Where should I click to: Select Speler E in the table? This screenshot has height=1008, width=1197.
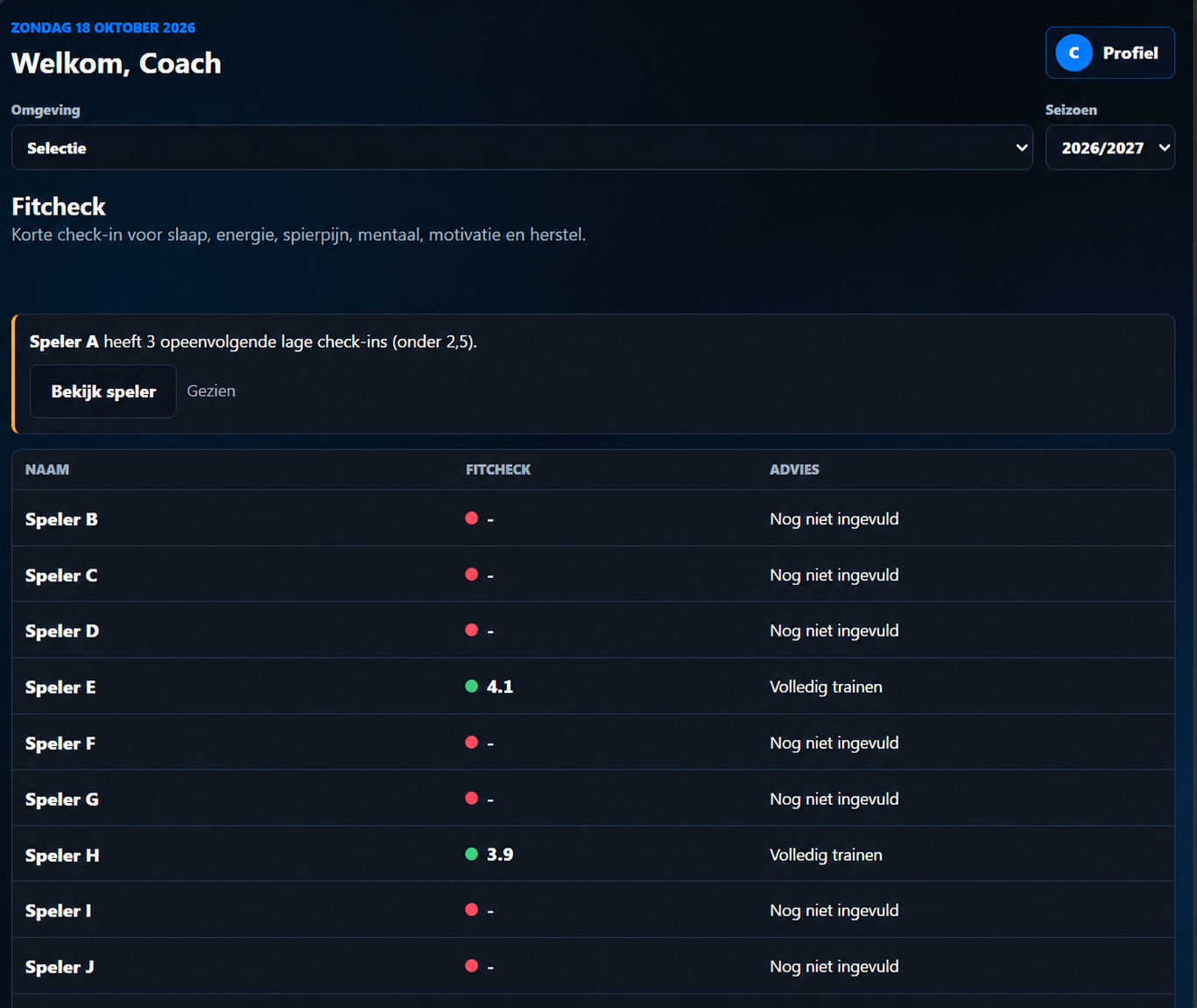tap(60, 687)
